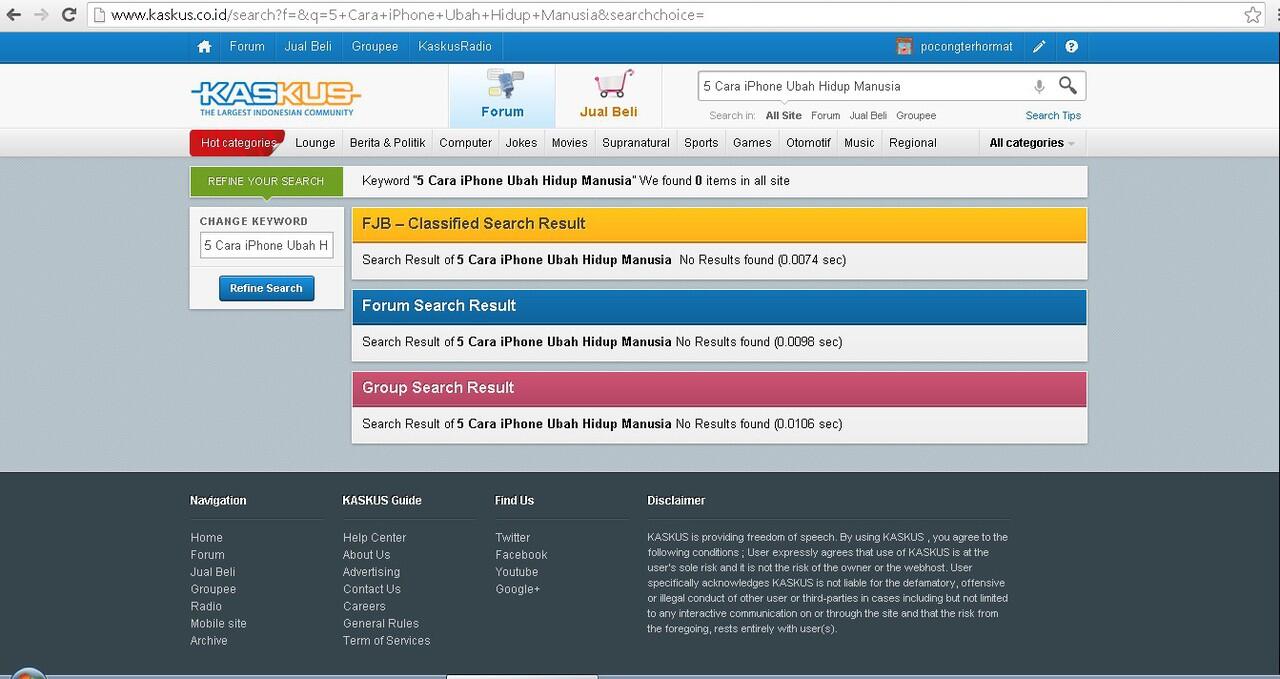1280x679 pixels.
Task: Open the Games category
Action: [752, 143]
